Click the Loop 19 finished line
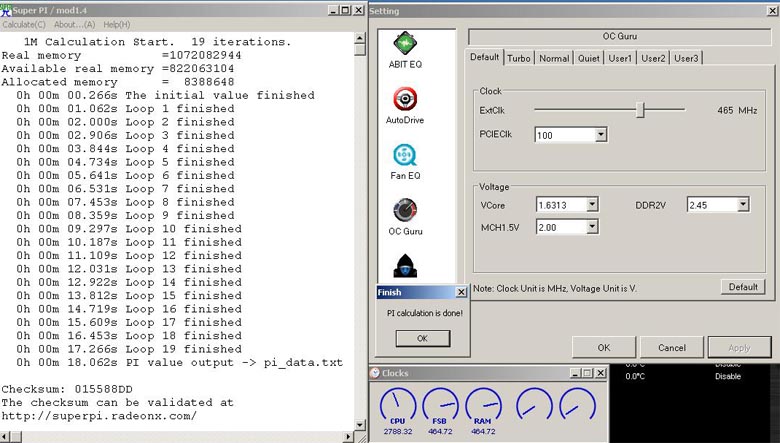This screenshot has width=780, height=443. click(x=129, y=349)
